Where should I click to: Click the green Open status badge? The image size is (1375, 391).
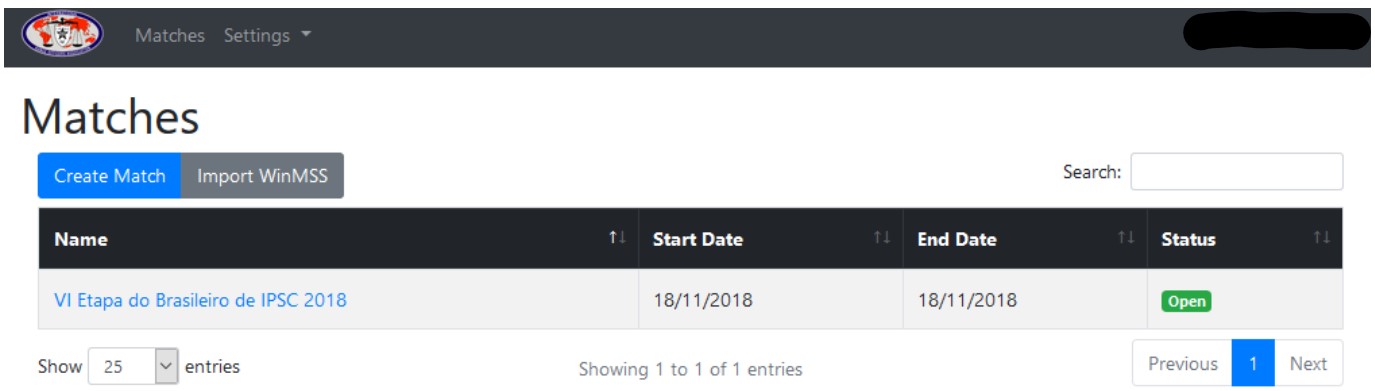[x=1186, y=300]
